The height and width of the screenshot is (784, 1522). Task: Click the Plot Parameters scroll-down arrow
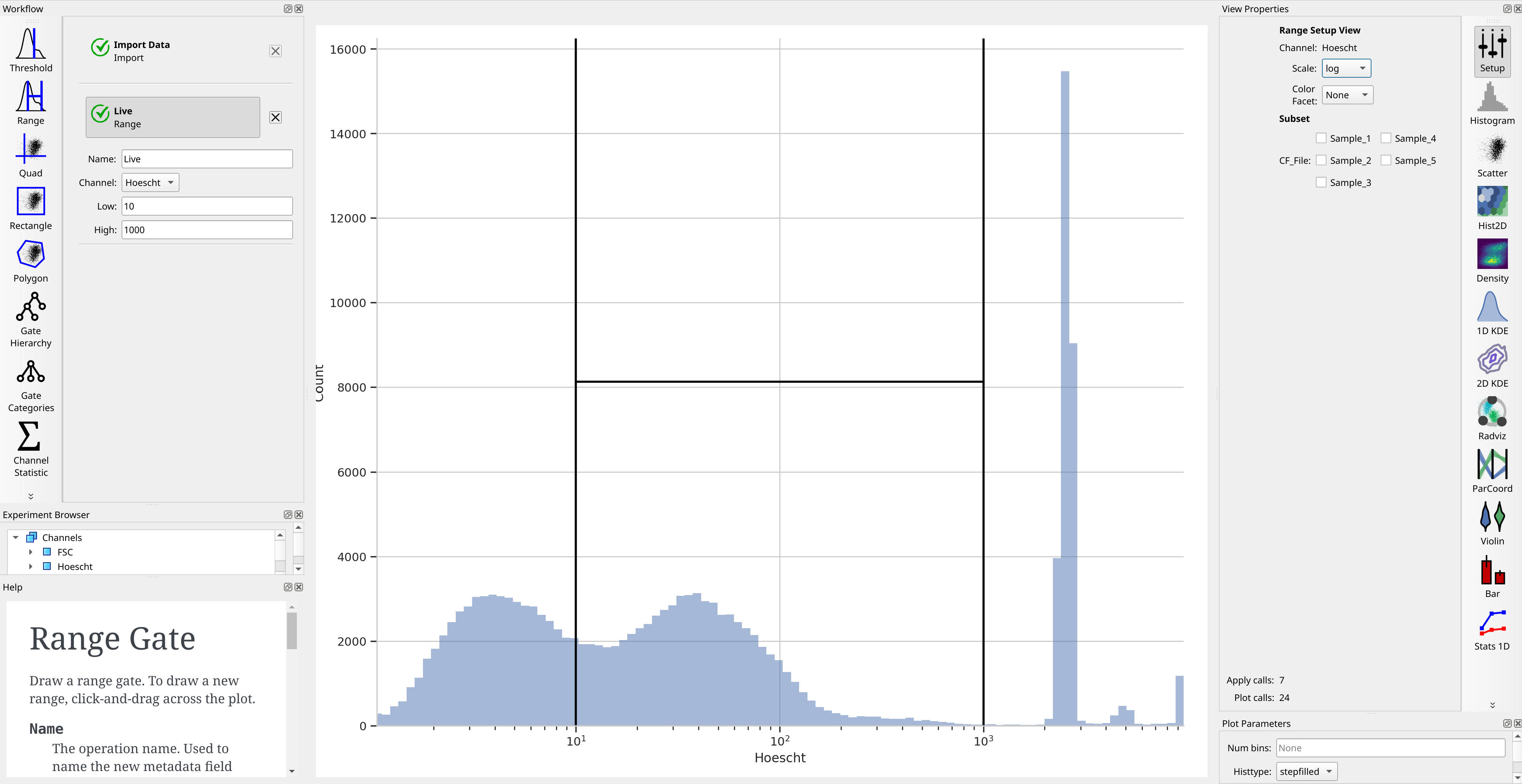[1517, 779]
